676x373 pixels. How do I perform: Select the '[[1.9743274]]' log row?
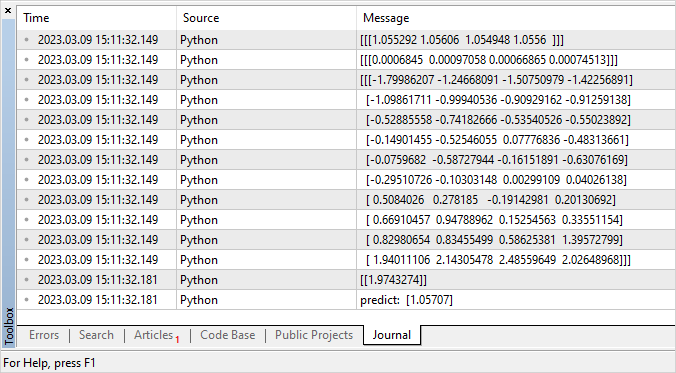click(x=346, y=280)
